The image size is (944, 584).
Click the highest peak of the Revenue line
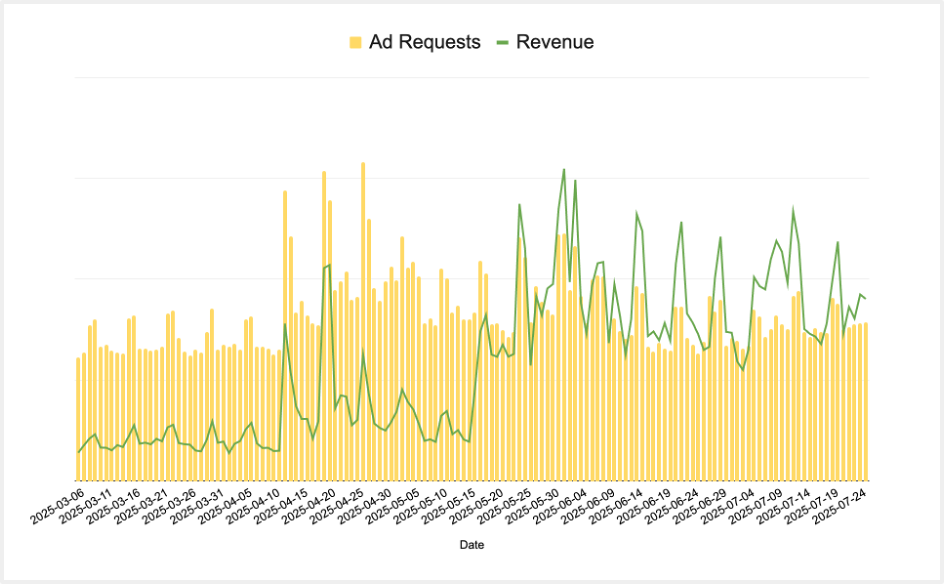point(564,170)
